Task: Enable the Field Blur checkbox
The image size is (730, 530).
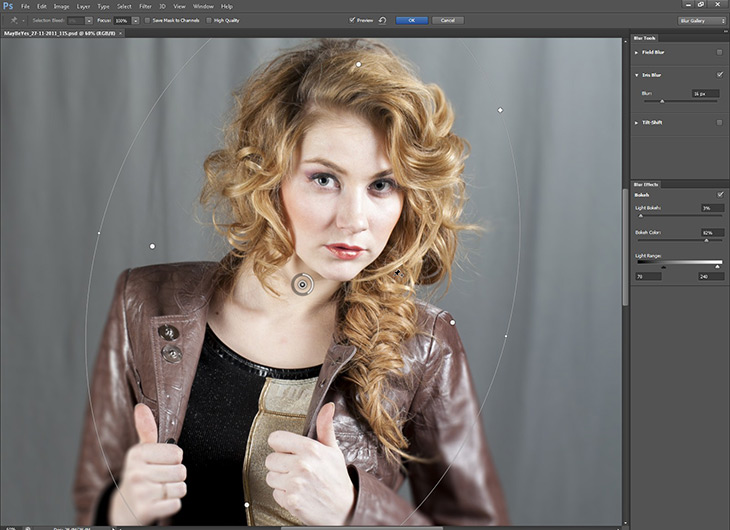Action: pyautogui.click(x=720, y=53)
